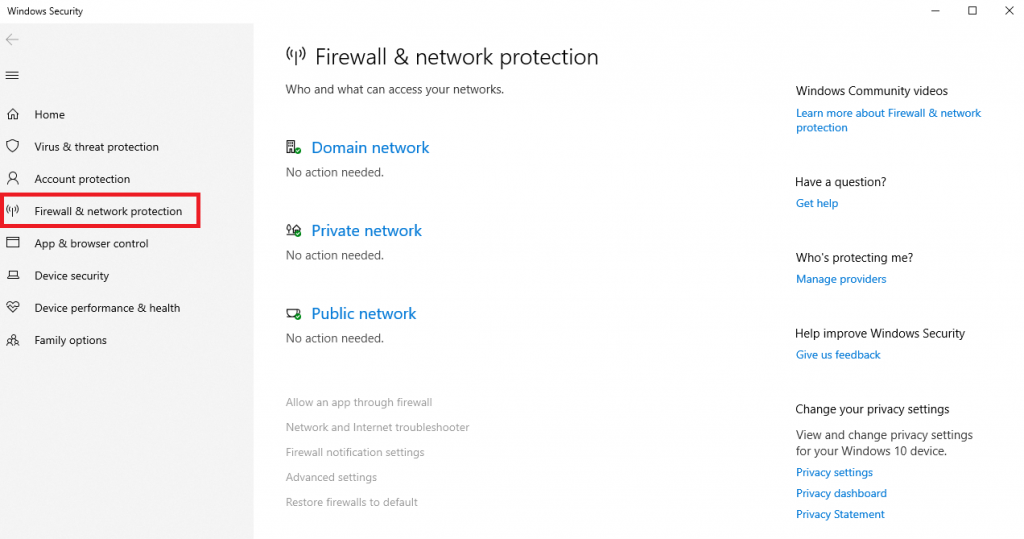Click the Manage providers link
Screen dimensions: 1024x539
840,279
